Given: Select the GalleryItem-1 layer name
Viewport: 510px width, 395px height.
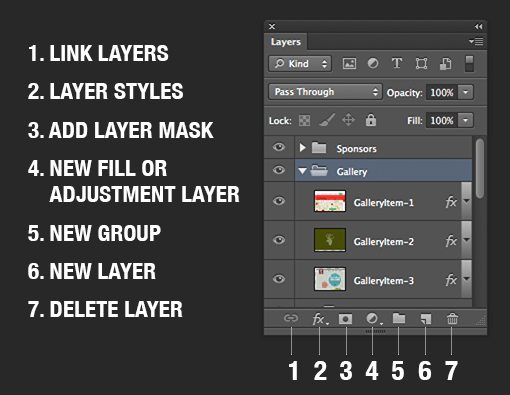Looking at the screenshot, I should [384, 203].
